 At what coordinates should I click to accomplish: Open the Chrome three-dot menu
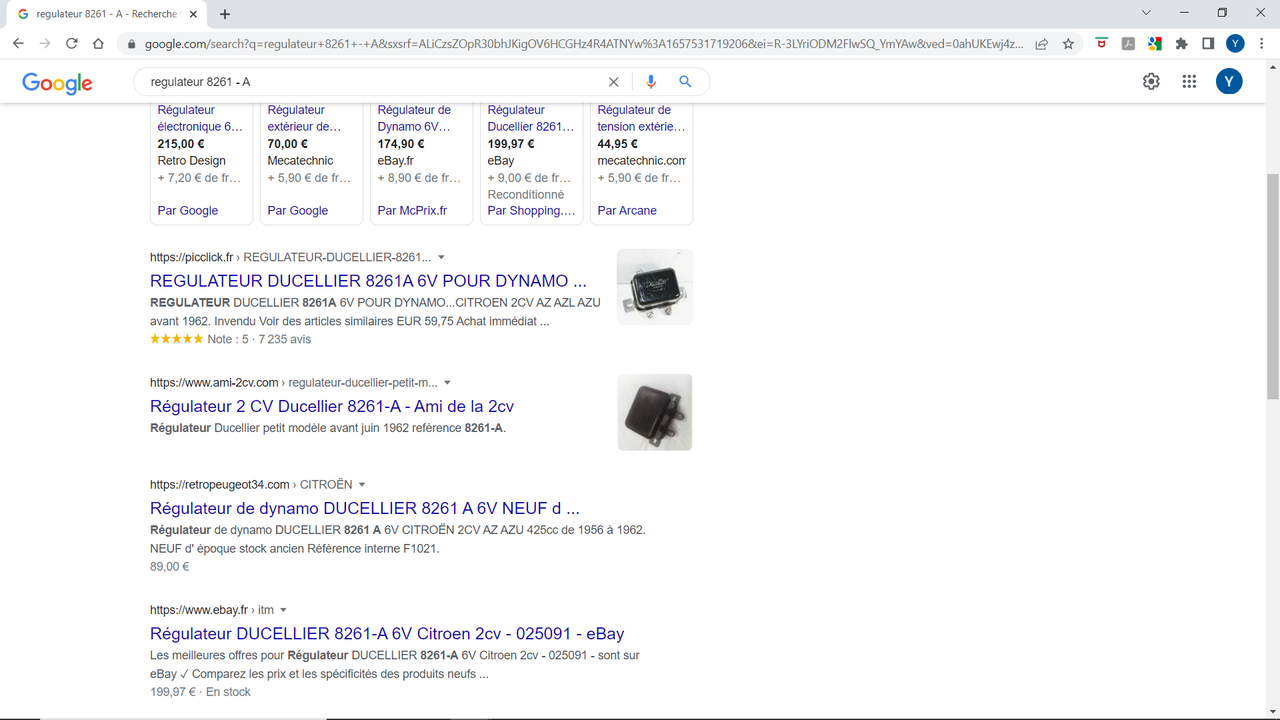pos(1262,44)
